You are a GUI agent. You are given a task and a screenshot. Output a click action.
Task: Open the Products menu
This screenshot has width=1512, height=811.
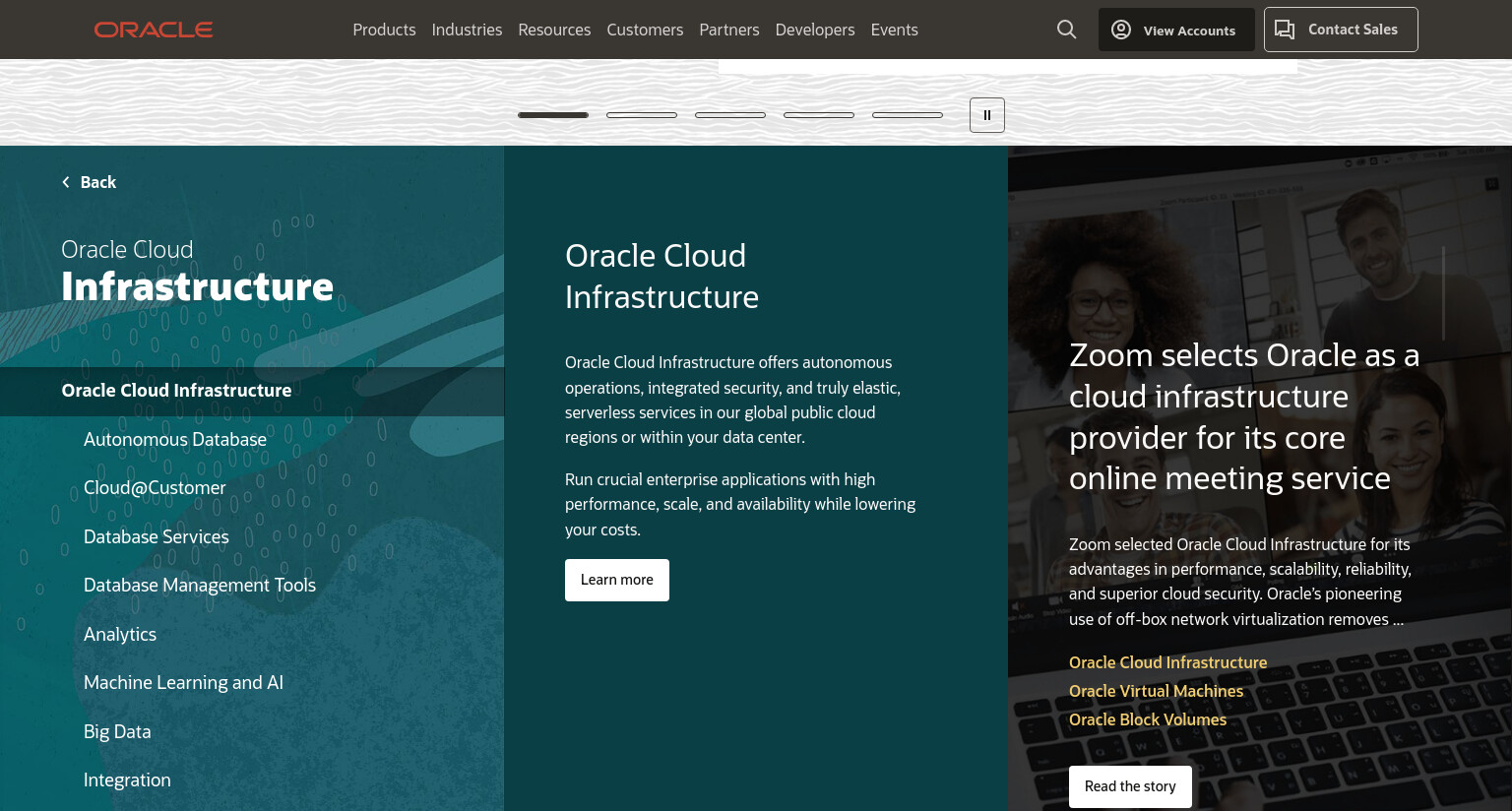point(384,30)
